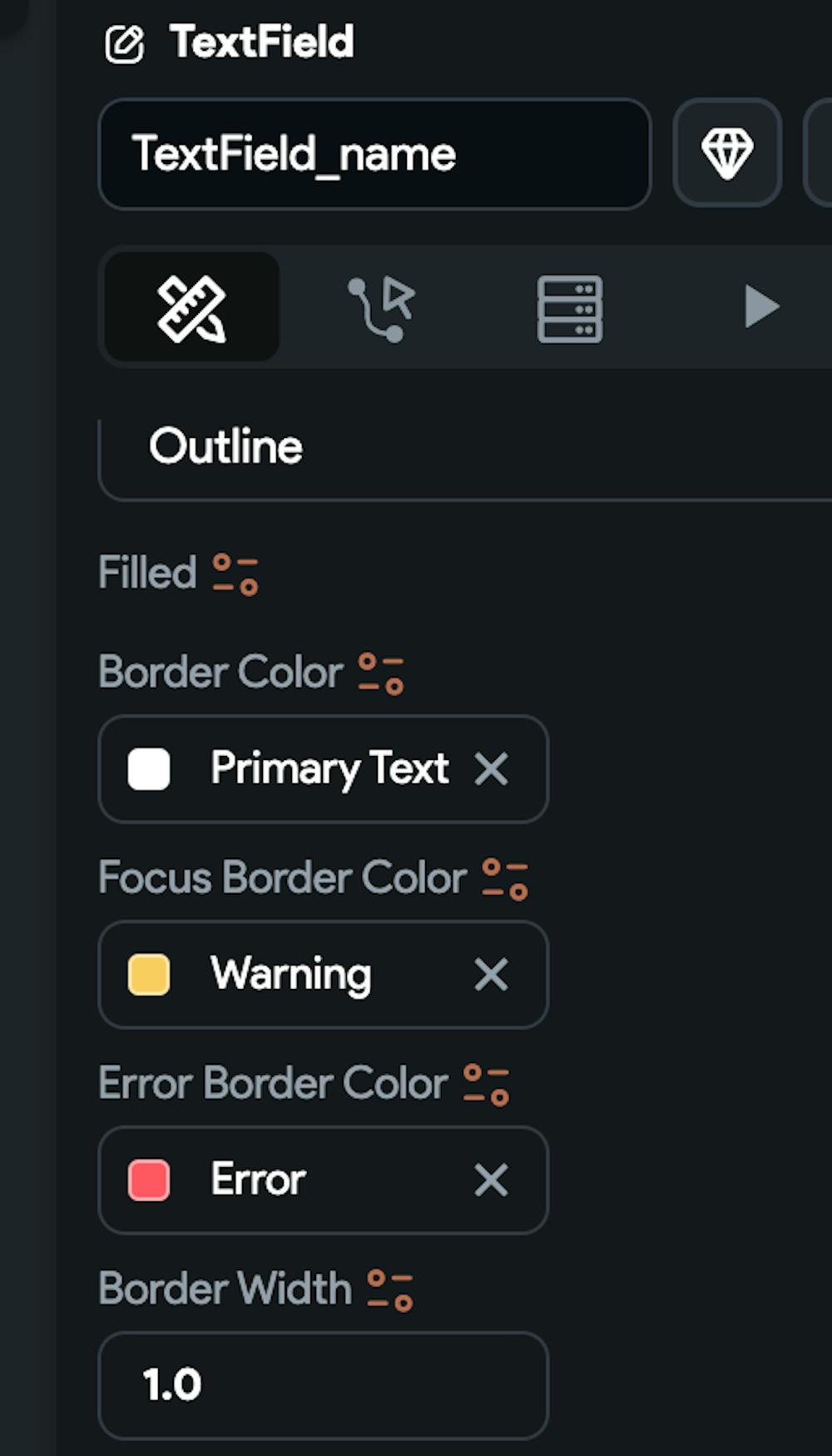Screen dimensions: 832x1456
Task: Switch to the Actions flow tab
Action: coord(381,308)
